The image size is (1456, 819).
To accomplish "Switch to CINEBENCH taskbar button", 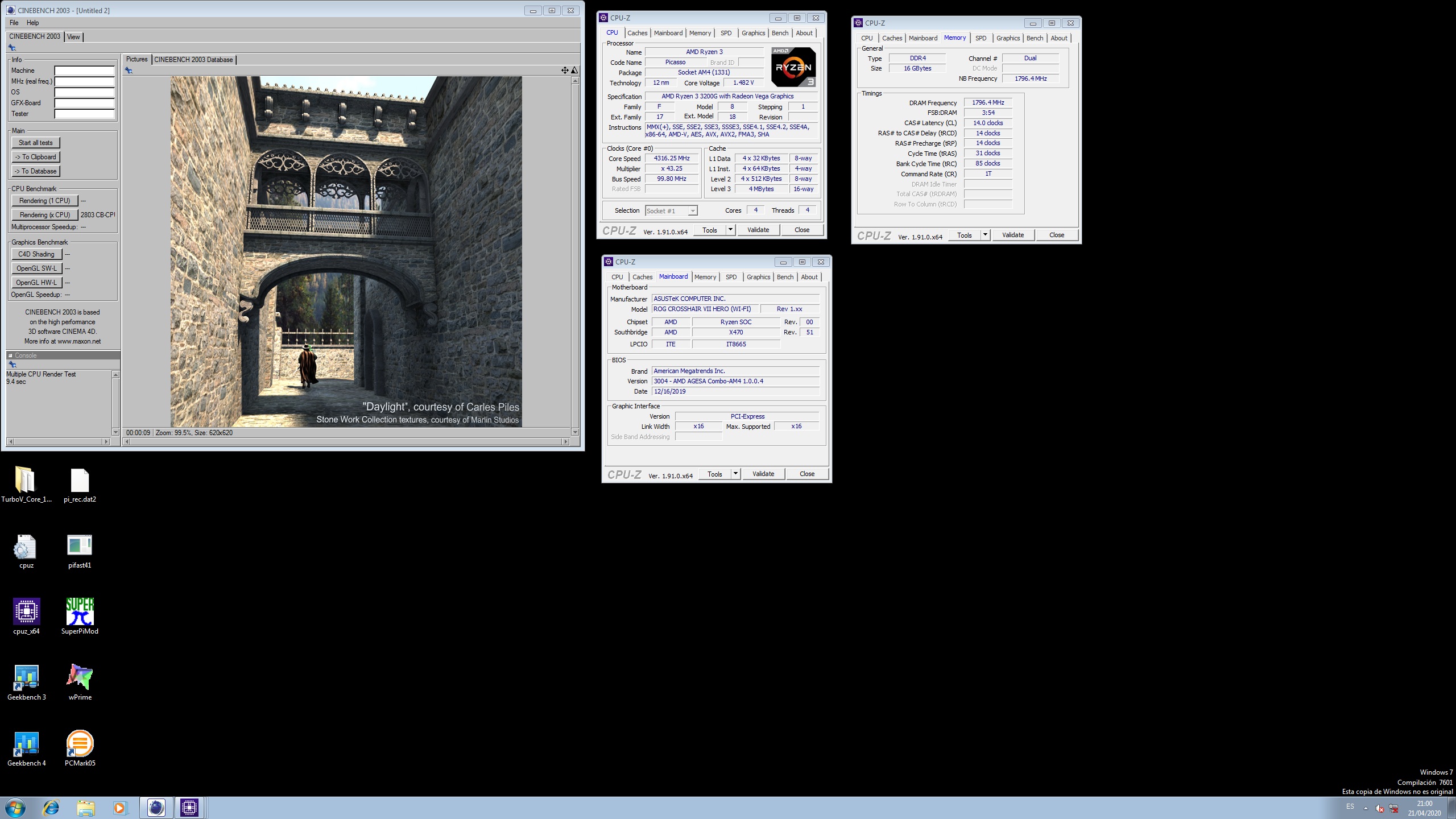I will (x=156, y=808).
